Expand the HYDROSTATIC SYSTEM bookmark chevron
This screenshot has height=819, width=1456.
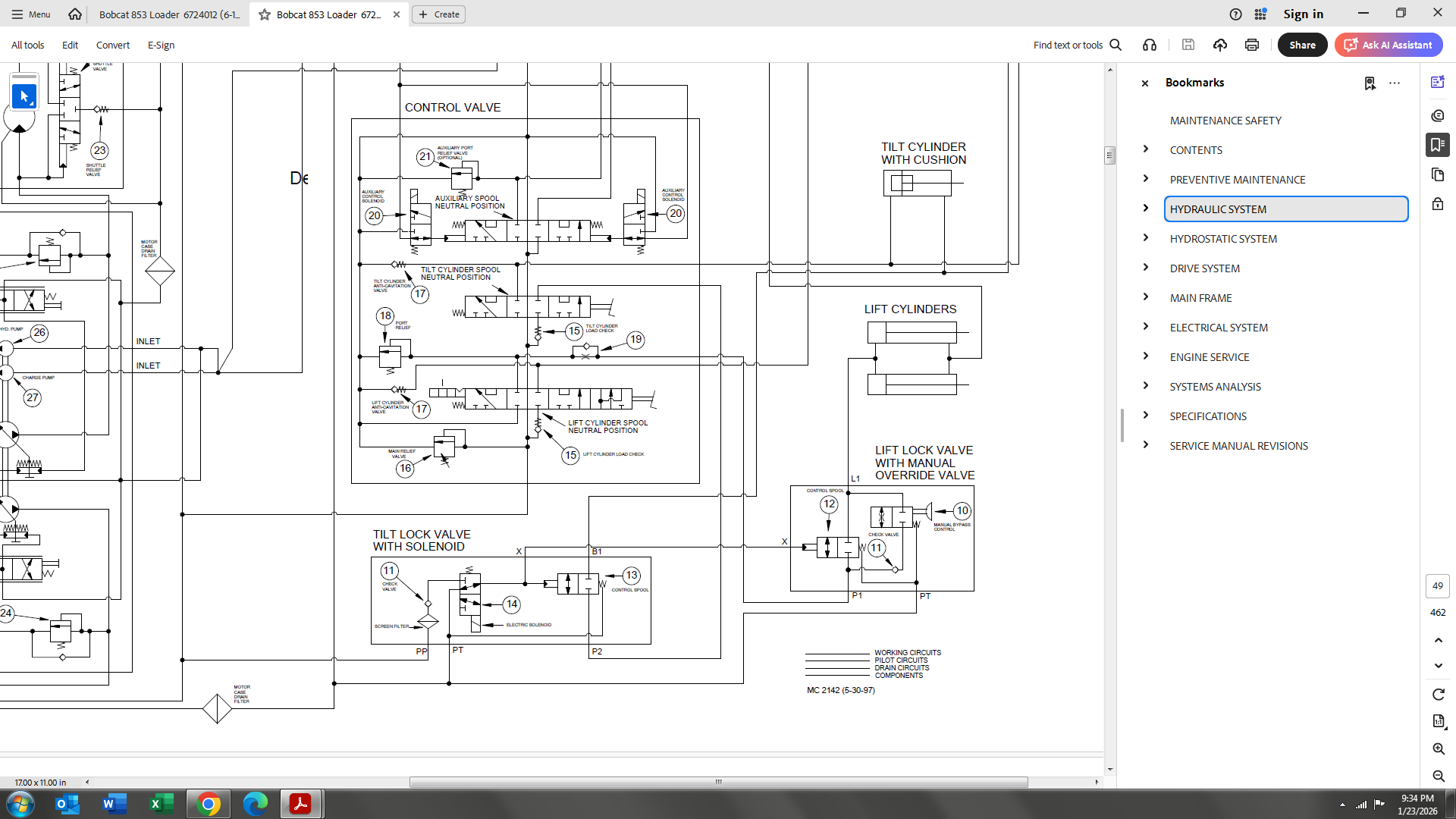(x=1146, y=238)
